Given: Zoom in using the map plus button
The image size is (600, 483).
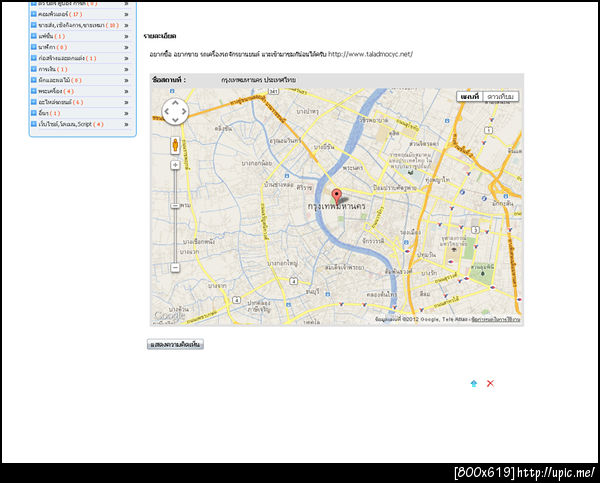Looking at the screenshot, I should (x=175, y=165).
